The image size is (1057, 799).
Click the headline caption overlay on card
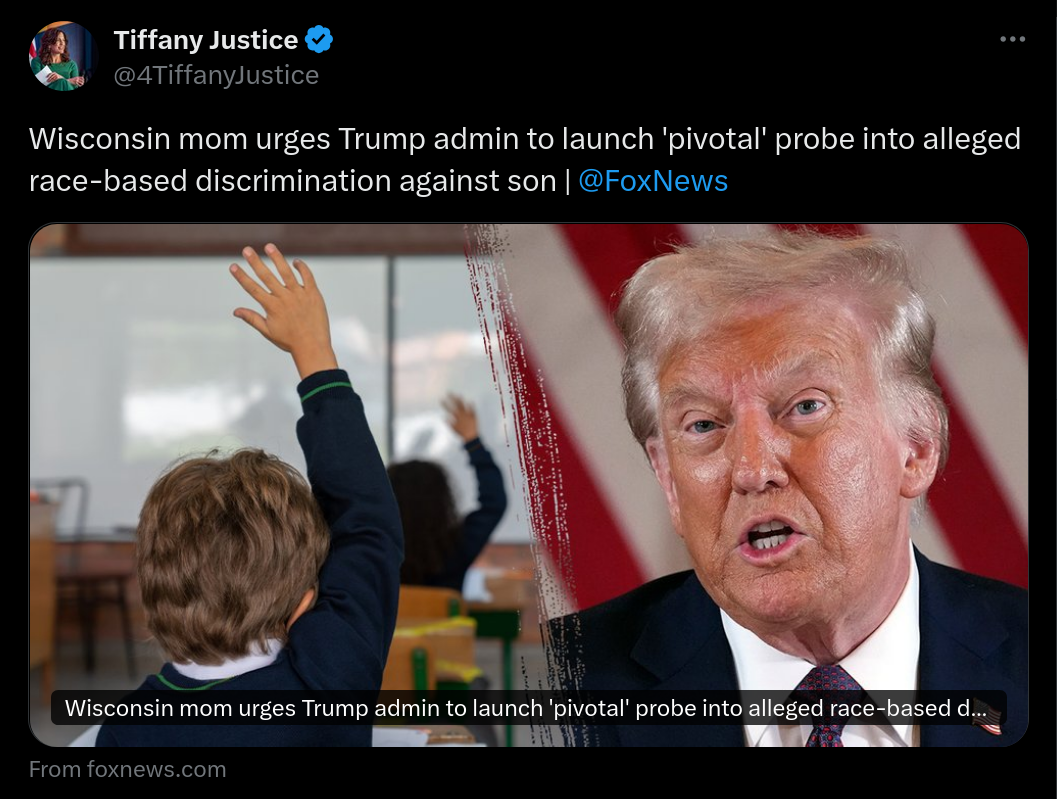[x=528, y=708]
